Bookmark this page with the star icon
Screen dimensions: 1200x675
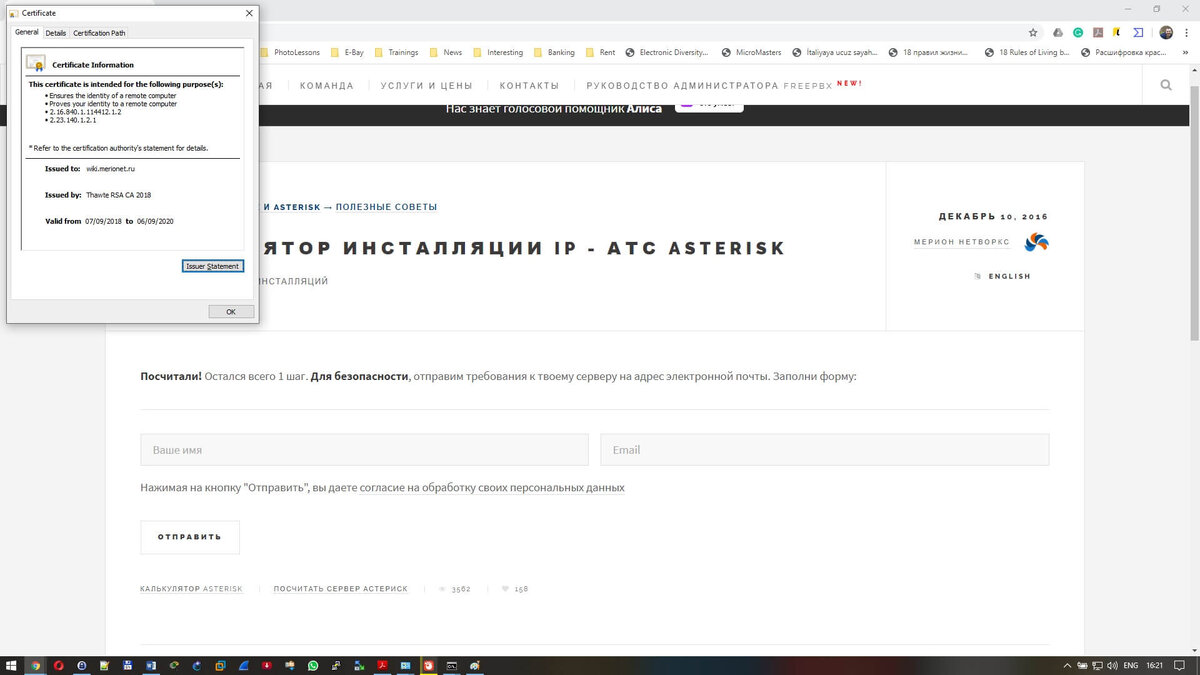click(1033, 32)
